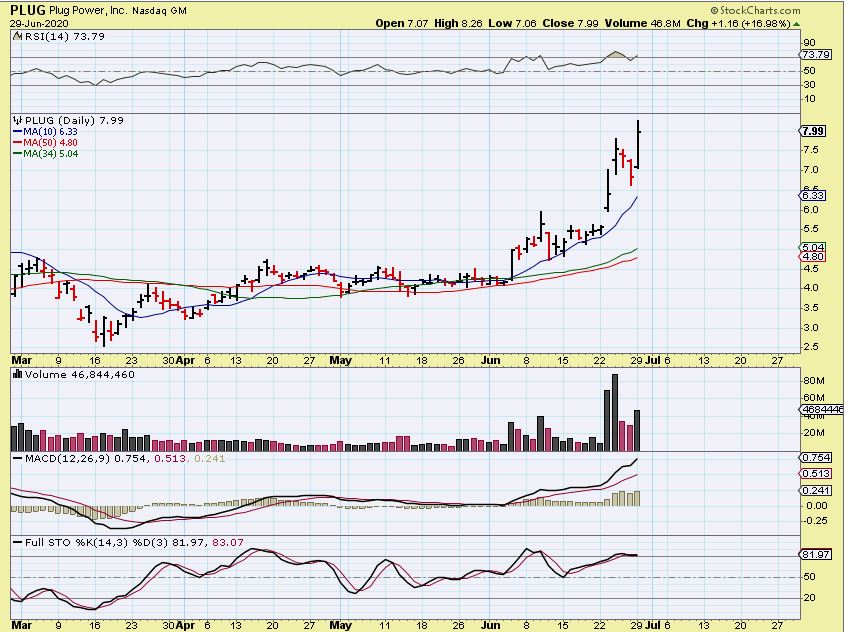
Task: Click the green up-arrow beside the change percent
Action: pos(797,24)
